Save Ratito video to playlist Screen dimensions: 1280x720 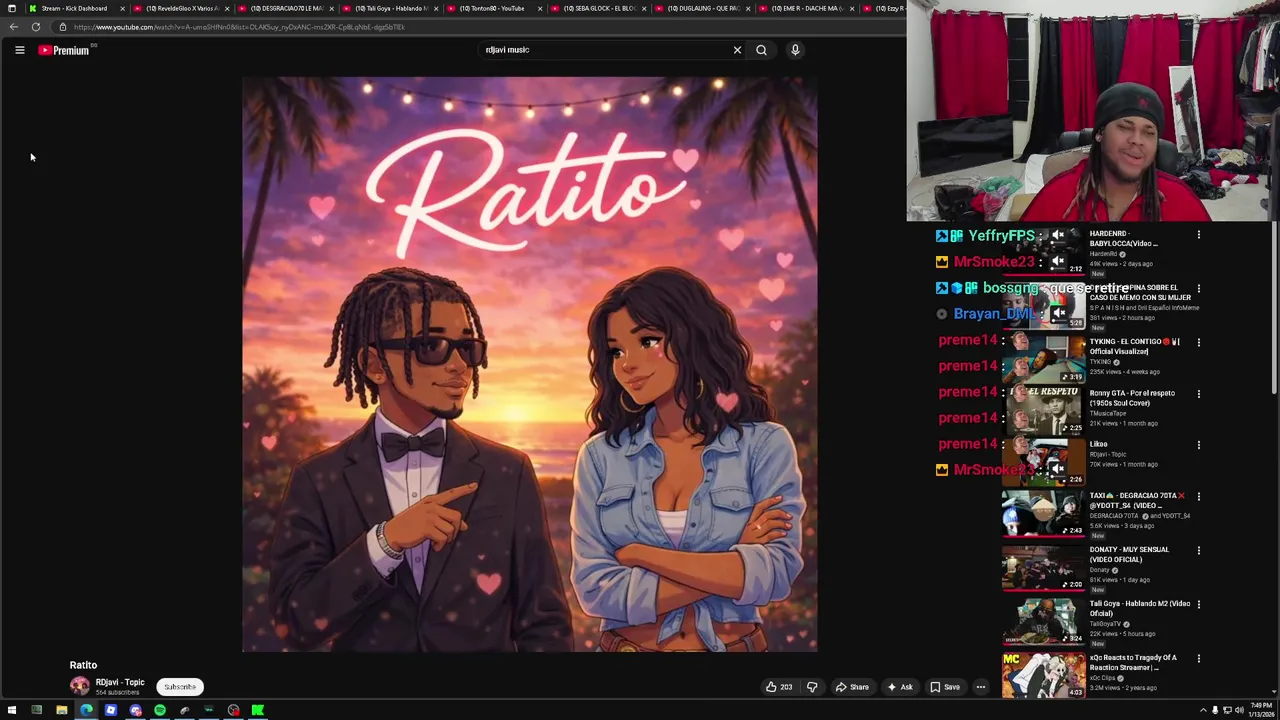(x=945, y=687)
